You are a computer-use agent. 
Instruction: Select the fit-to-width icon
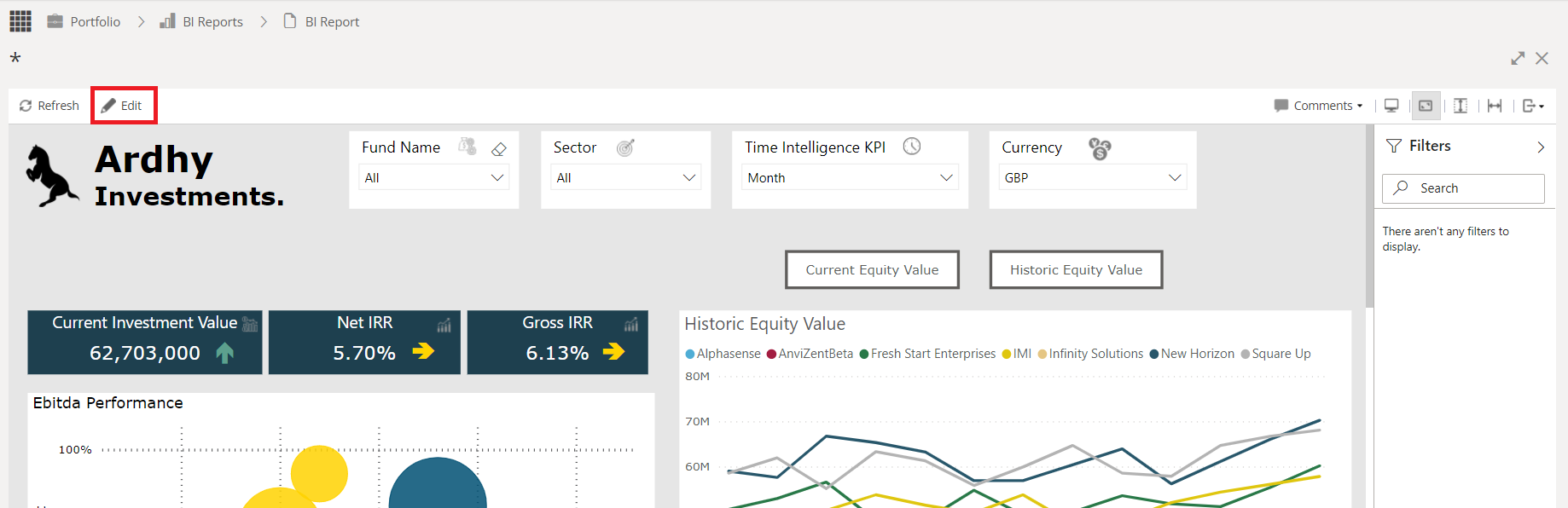point(1495,106)
